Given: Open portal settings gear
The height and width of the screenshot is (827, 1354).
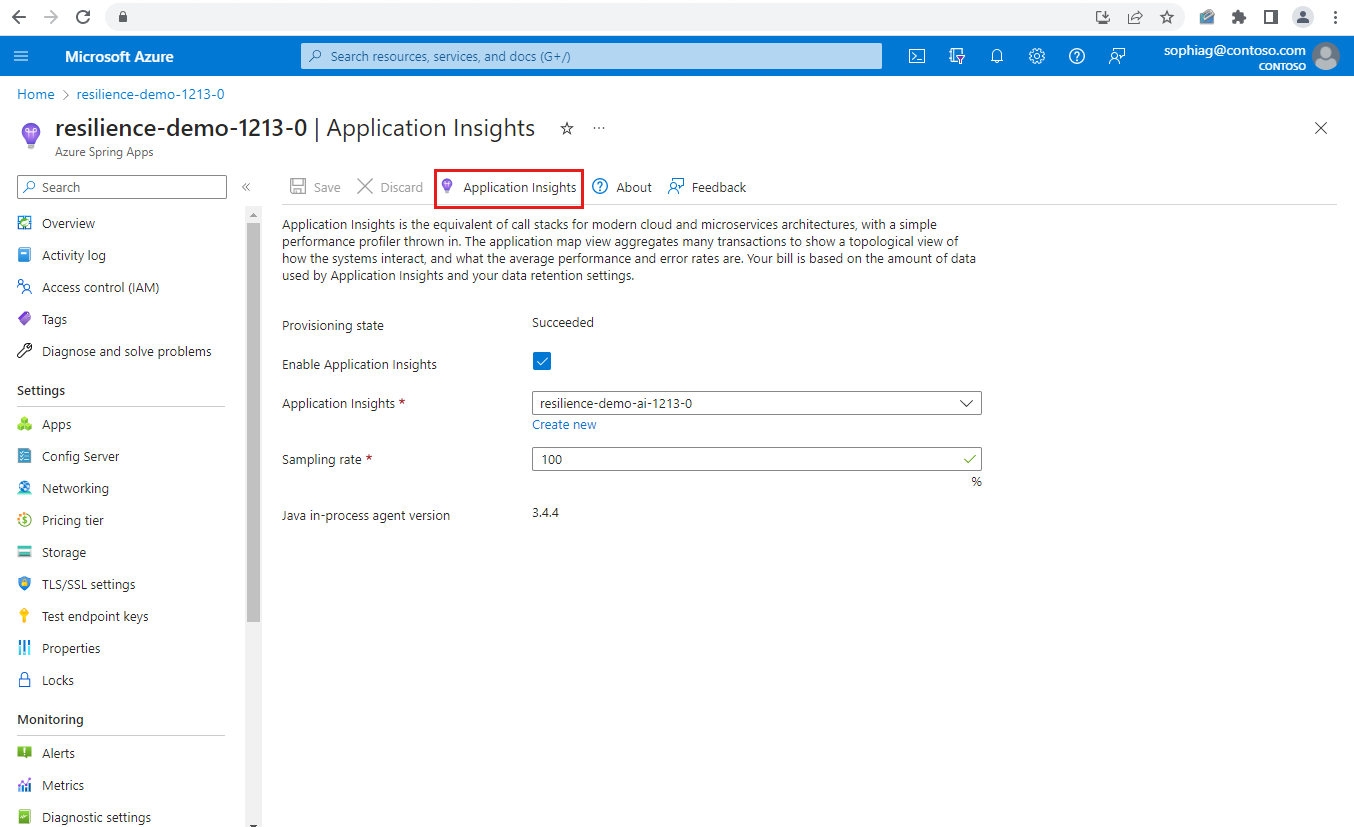Looking at the screenshot, I should tap(1037, 56).
